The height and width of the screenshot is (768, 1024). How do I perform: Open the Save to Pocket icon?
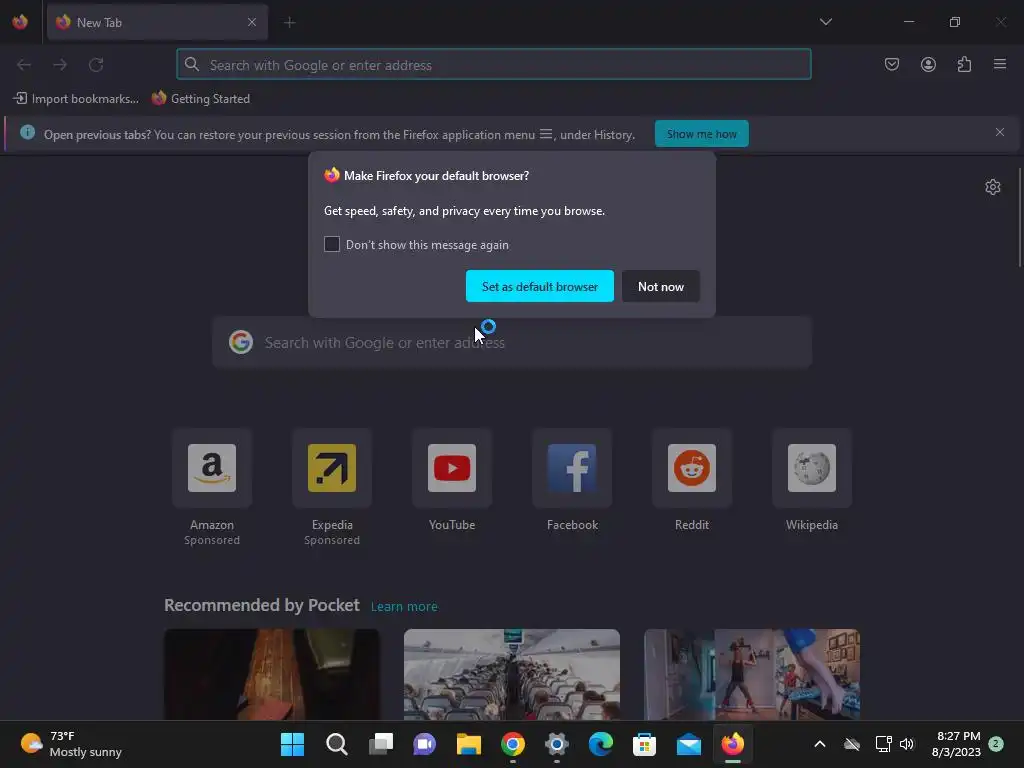(x=892, y=65)
